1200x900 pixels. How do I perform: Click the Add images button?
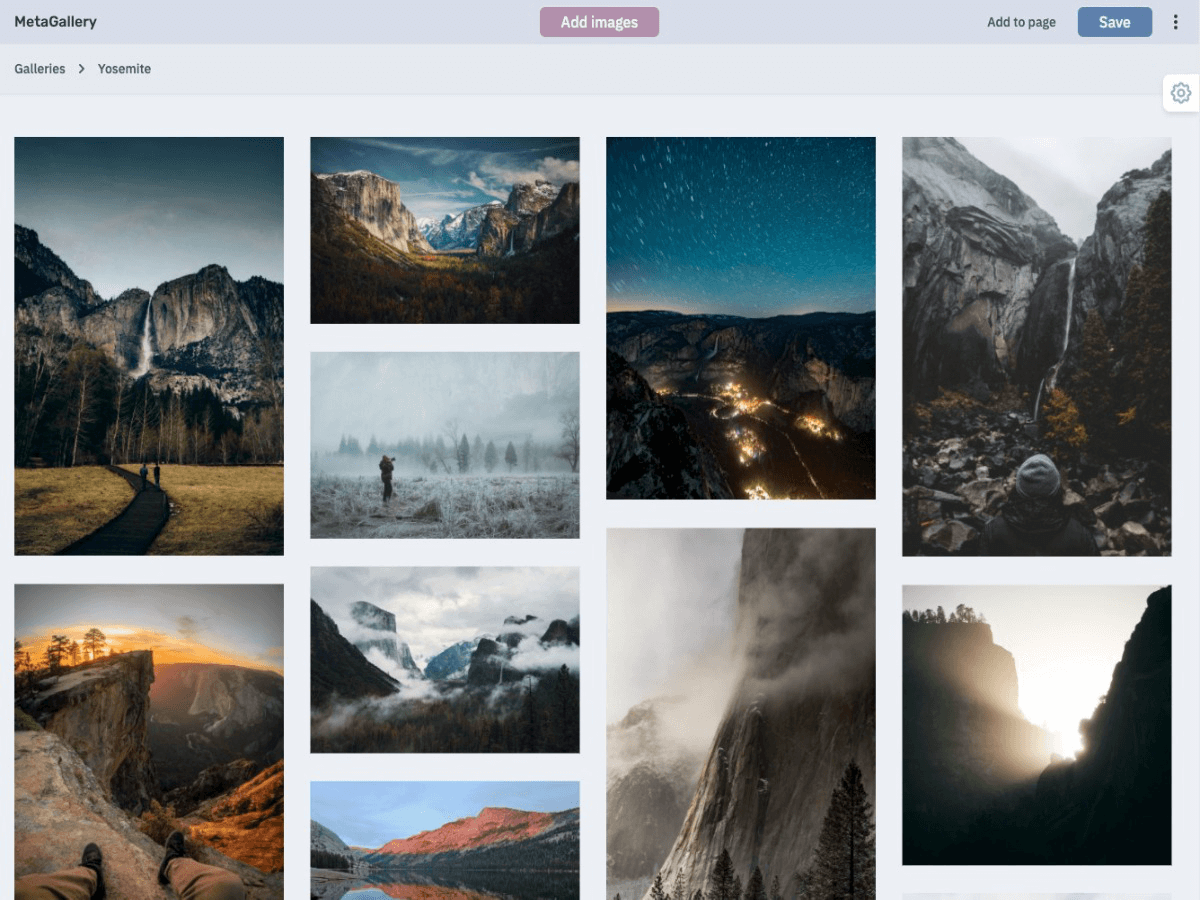coord(599,22)
